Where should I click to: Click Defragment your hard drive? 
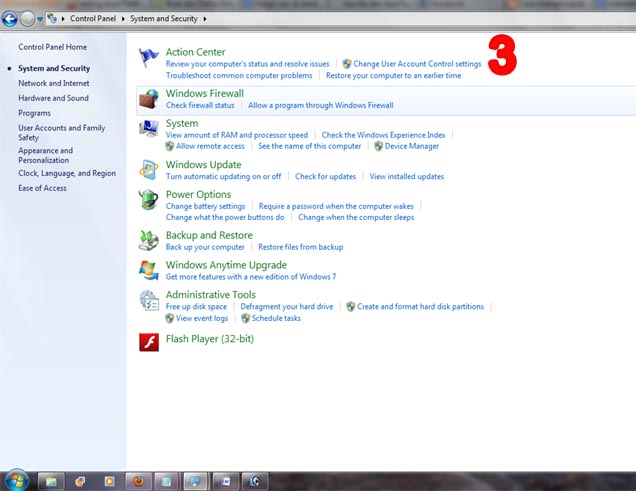pos(287,307)
